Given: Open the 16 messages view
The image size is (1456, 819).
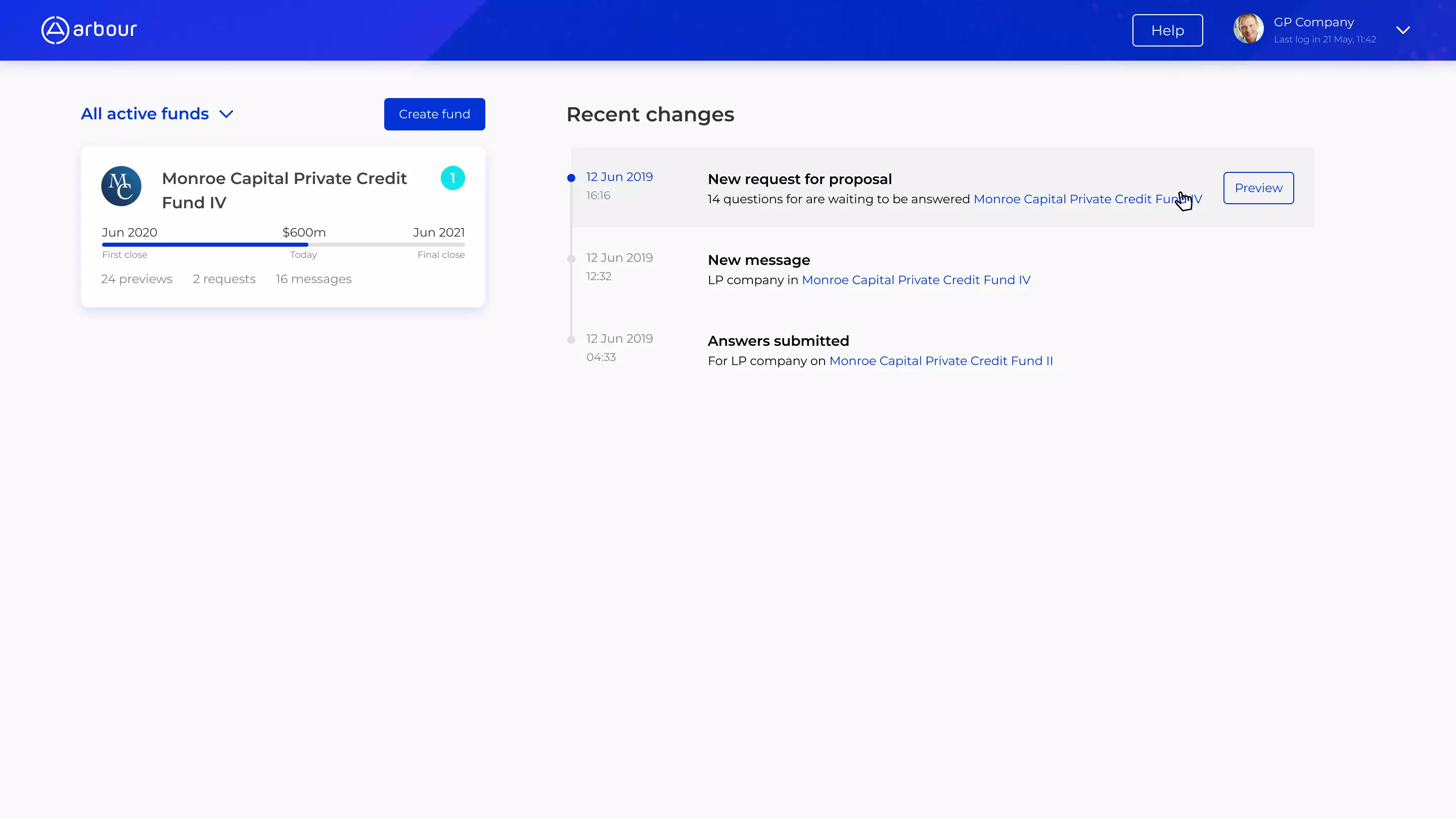Looking at the screenshot, I should 313,279.
